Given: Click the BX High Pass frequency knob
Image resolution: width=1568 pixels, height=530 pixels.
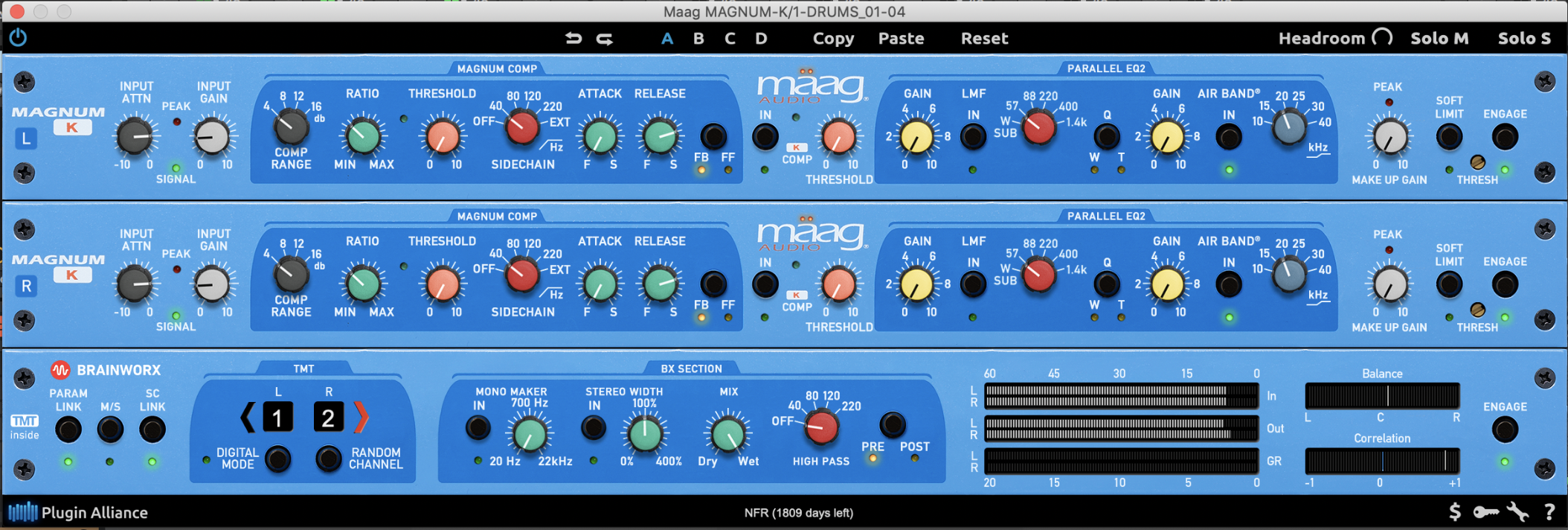Looking at the screenshot, I should [821, 427].
